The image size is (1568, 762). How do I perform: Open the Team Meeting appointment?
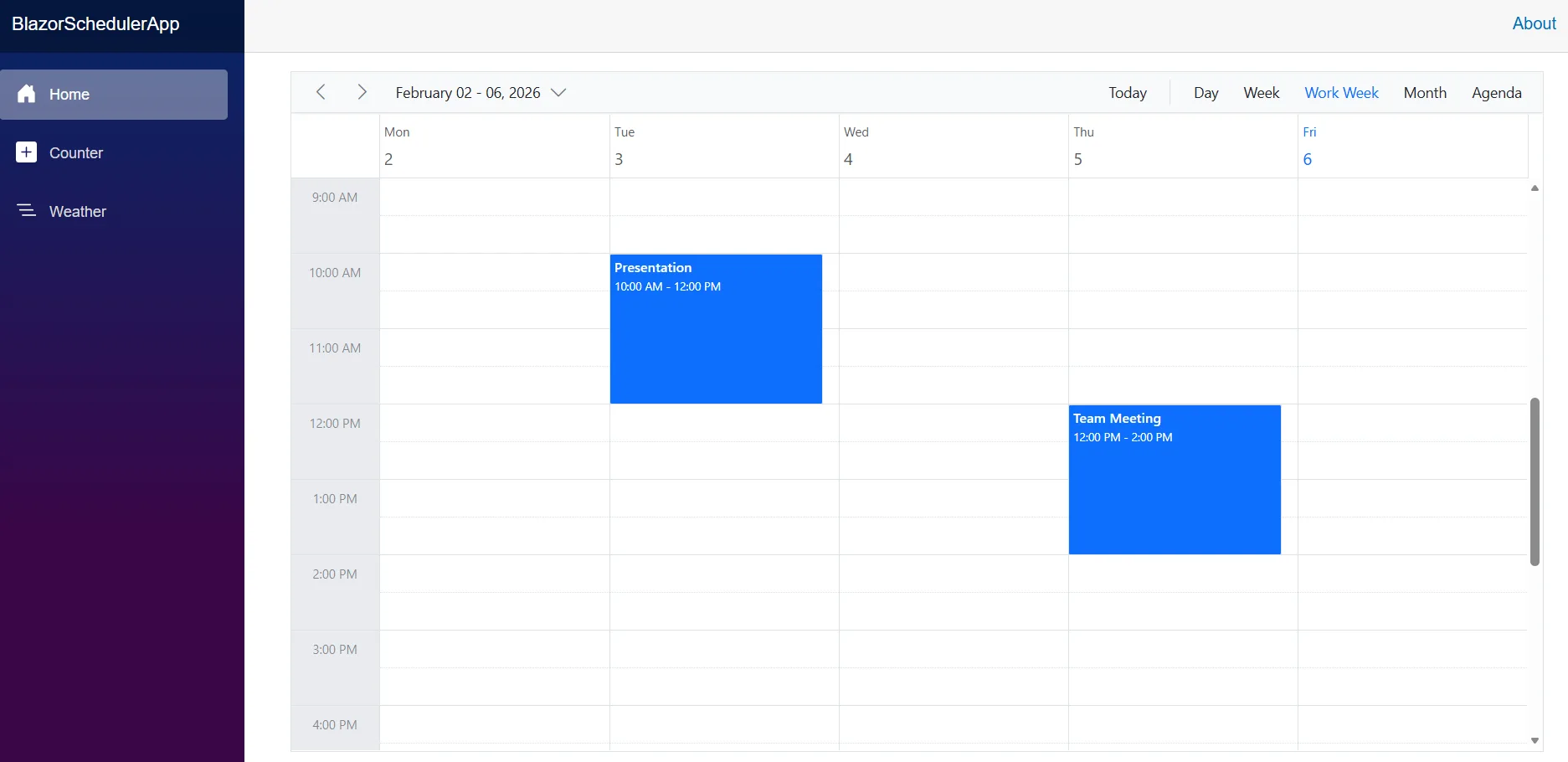pyautogui.click(x=1175, y=480)
